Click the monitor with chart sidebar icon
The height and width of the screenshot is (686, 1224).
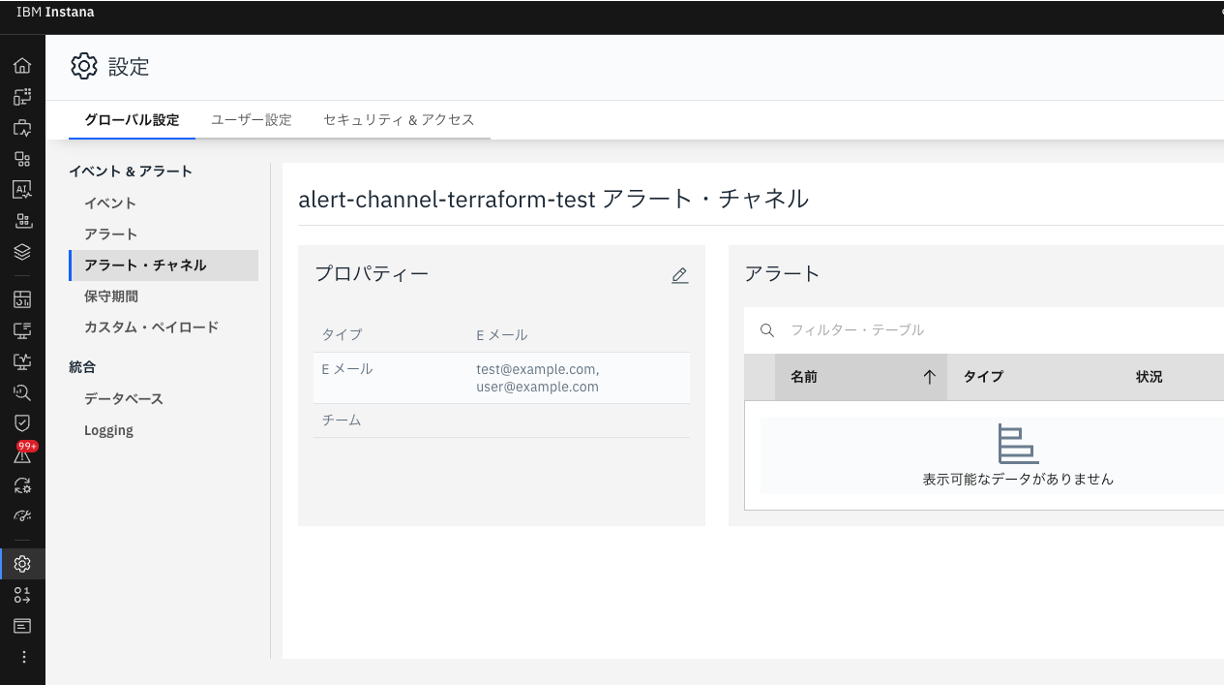click(22, 360)
